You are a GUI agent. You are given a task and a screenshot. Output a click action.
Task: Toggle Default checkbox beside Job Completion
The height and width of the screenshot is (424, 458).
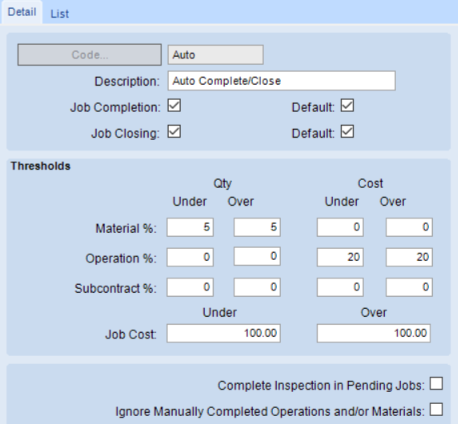pos(347,106)
